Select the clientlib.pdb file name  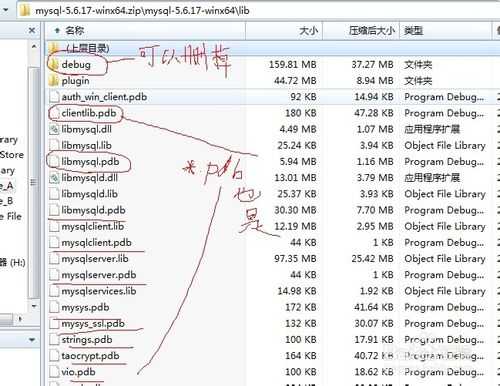(89, 113)
